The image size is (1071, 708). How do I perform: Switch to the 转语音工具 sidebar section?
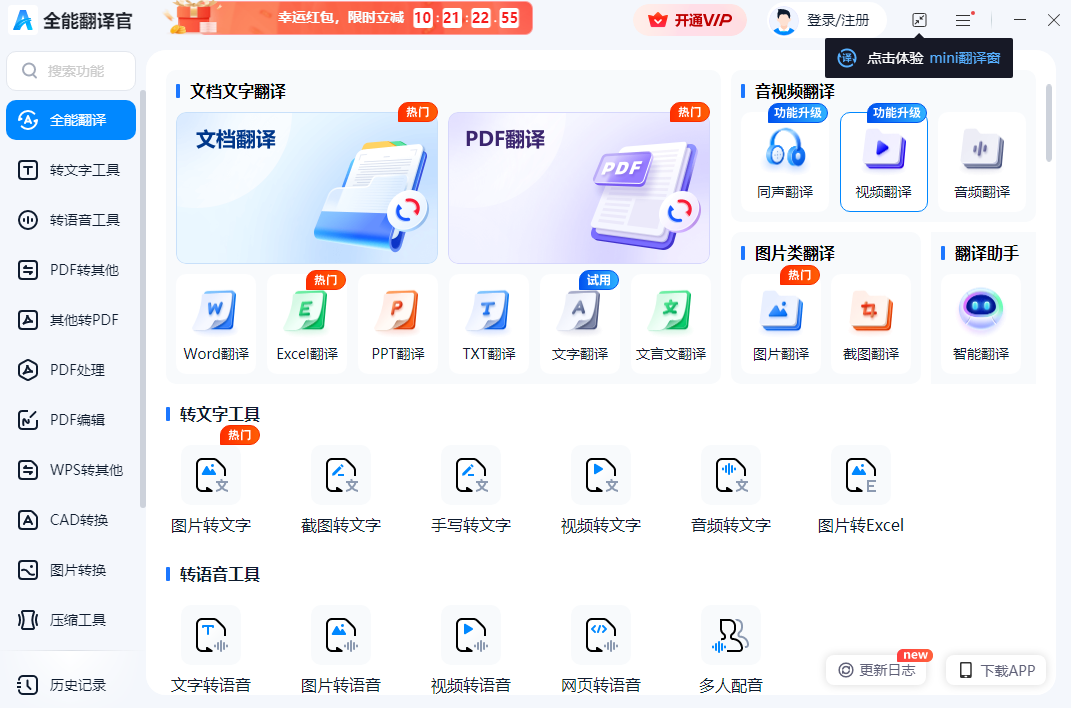click(x=70, y=219)
